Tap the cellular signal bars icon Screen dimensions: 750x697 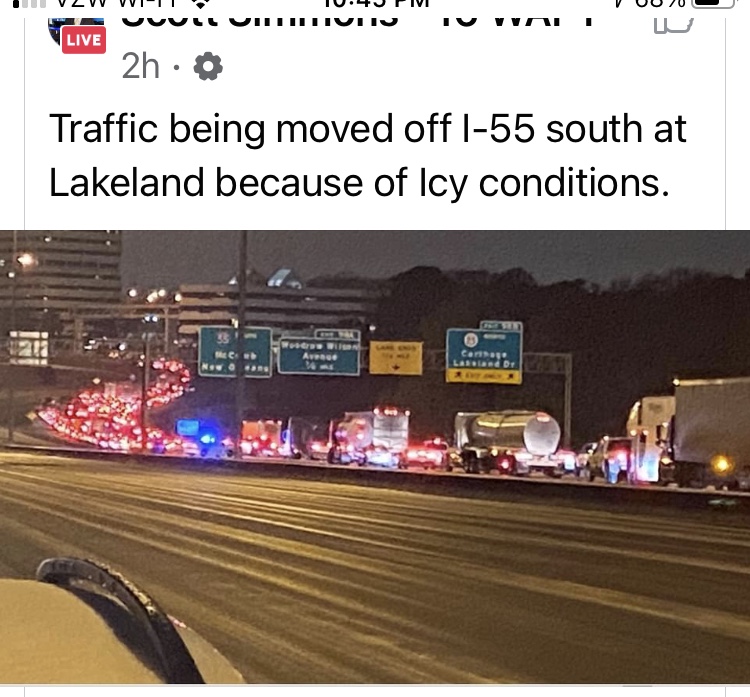[29, 4]
